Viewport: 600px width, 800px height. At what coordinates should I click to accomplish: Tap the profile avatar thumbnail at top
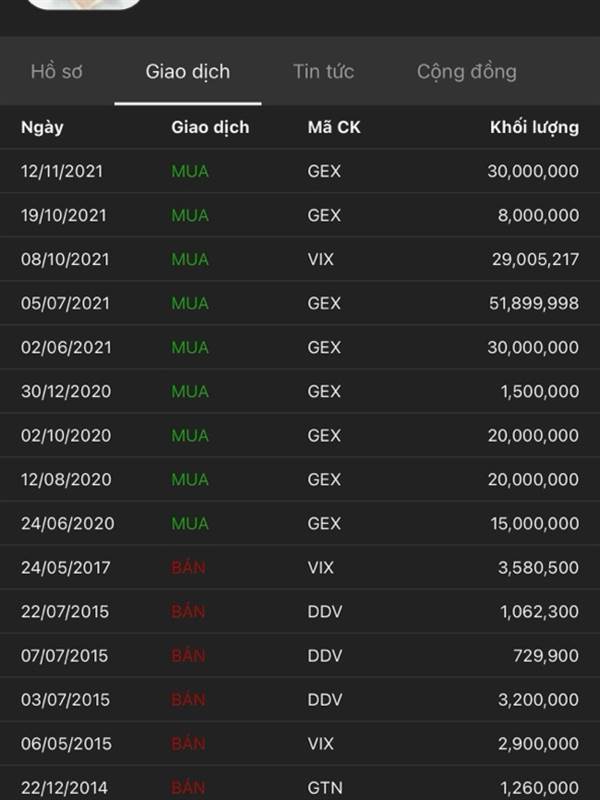pos(85,4)
